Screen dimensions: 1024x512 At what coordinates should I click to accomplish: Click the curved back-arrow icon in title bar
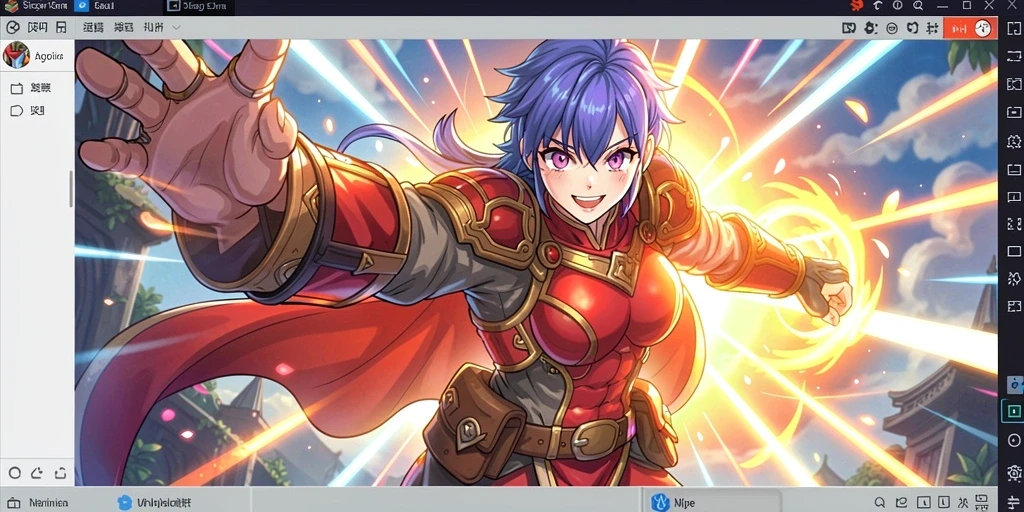(x=877, y=5)
